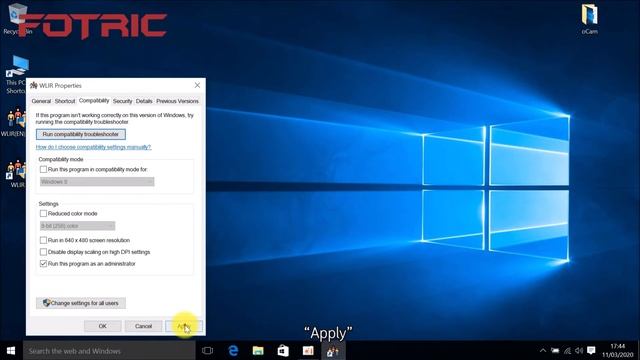Open the volume tray icon
The width and height of the screenshot is (640, 360).
click(x=579, y=351)
